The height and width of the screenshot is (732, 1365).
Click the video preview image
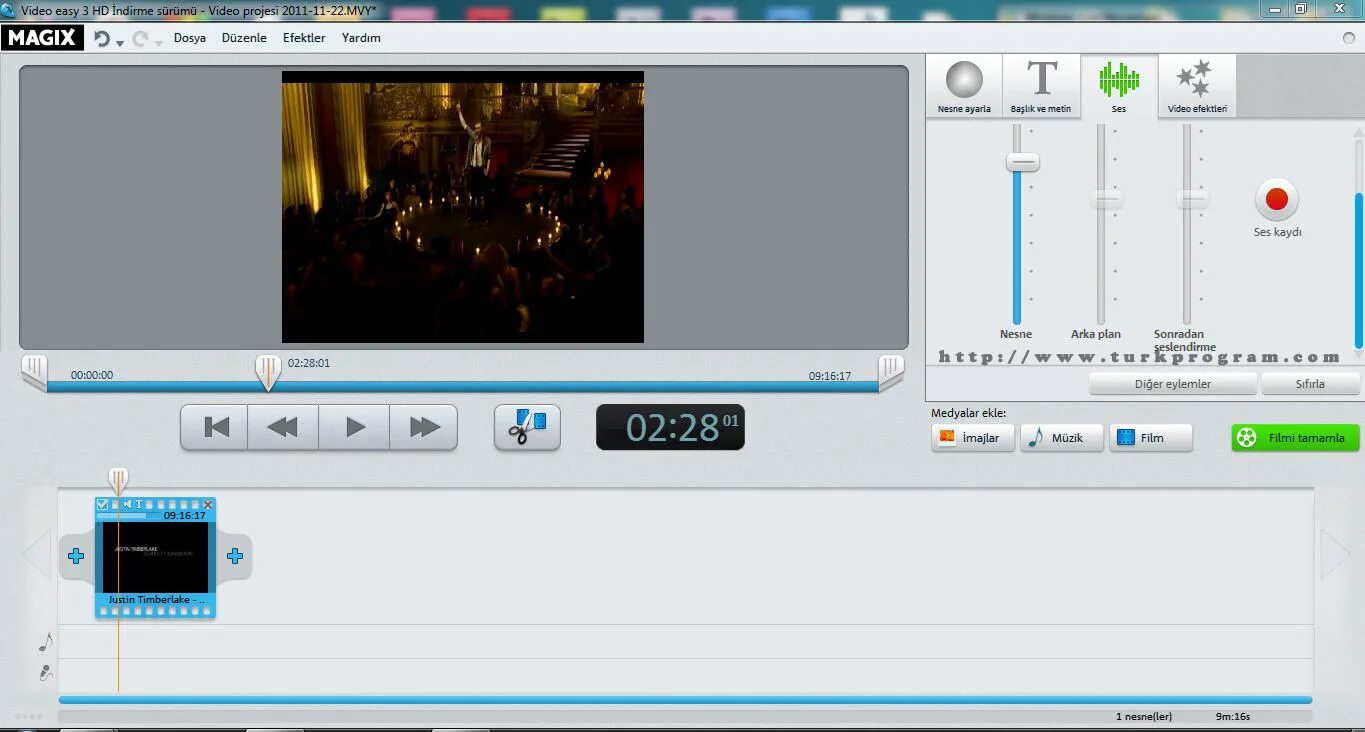tap(463, 207)
